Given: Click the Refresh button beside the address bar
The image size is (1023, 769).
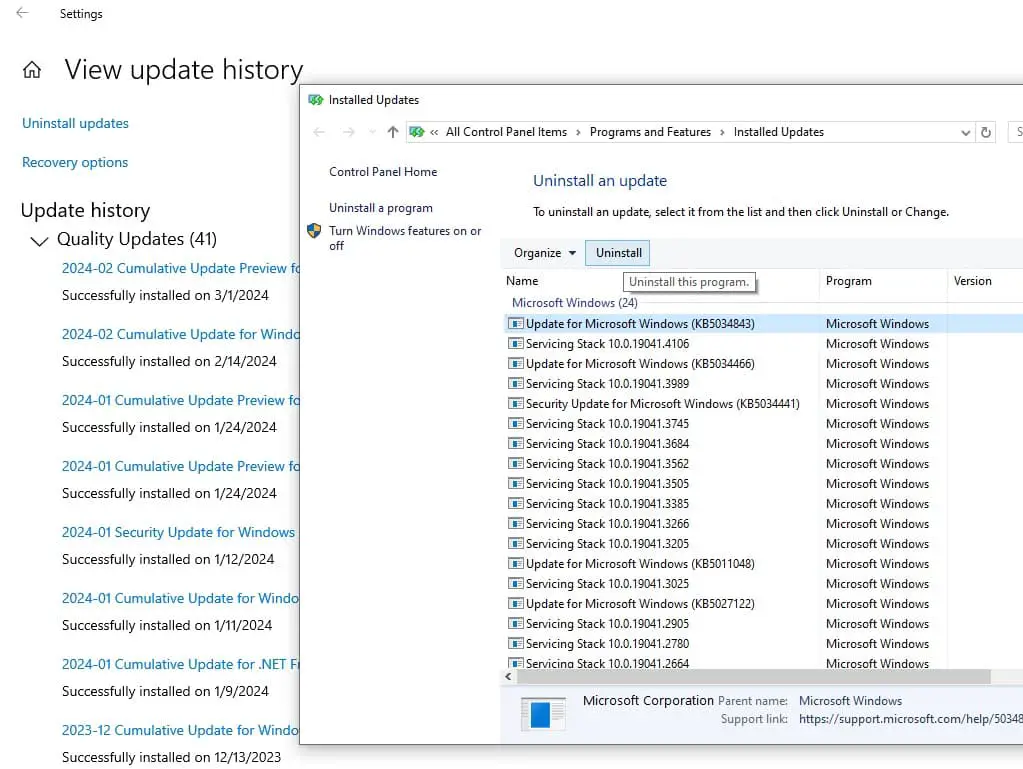Looking at the screenshot, I should [986, 132].
